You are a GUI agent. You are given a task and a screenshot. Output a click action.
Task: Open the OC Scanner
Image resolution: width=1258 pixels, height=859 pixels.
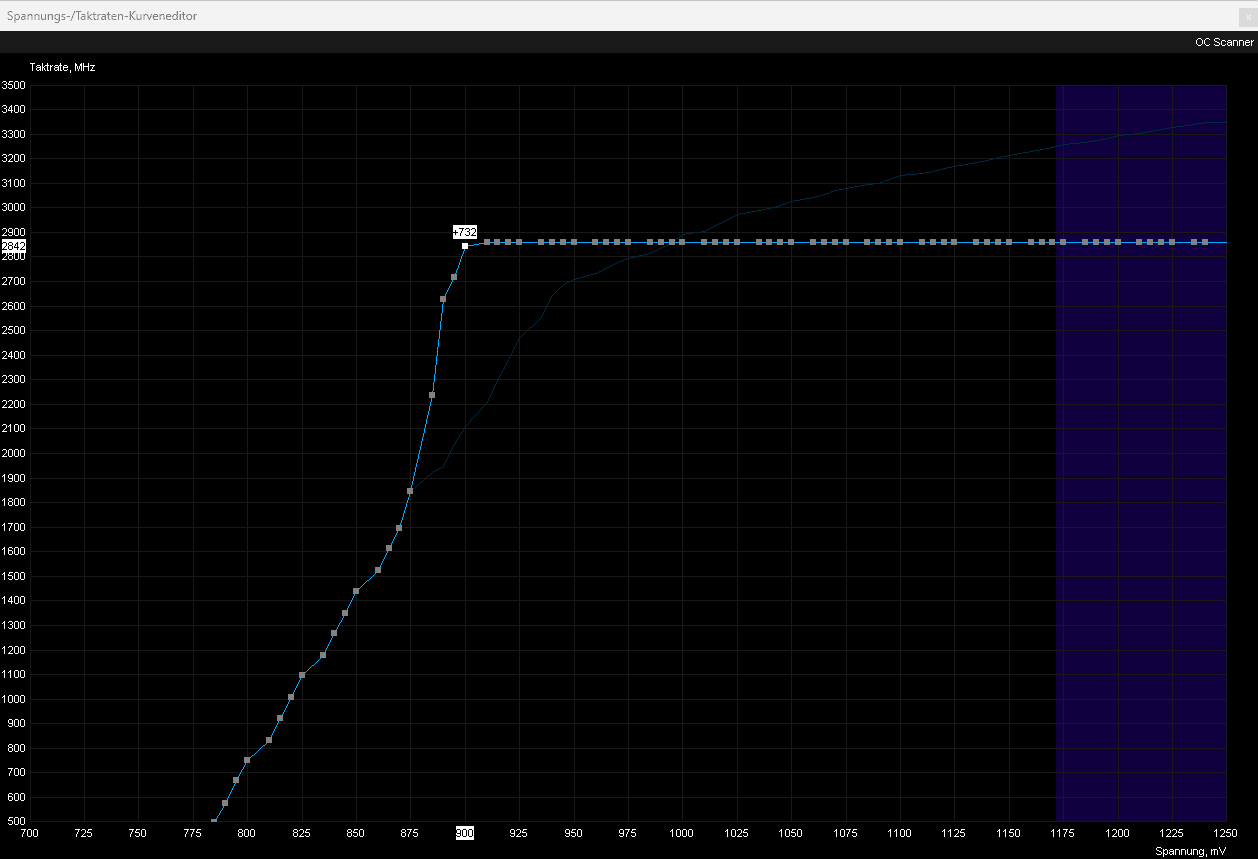(x=1224, y=42)
